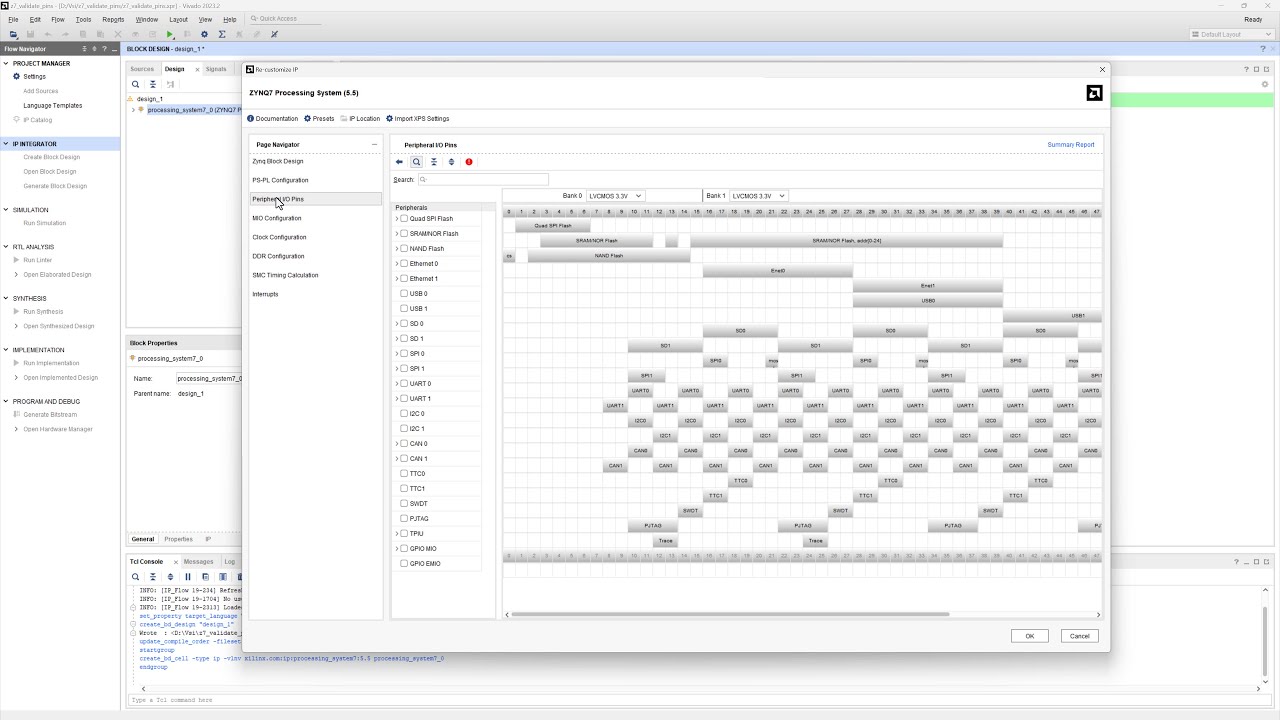Expand GPIO MIO peripheral row

tap(396, 549)
